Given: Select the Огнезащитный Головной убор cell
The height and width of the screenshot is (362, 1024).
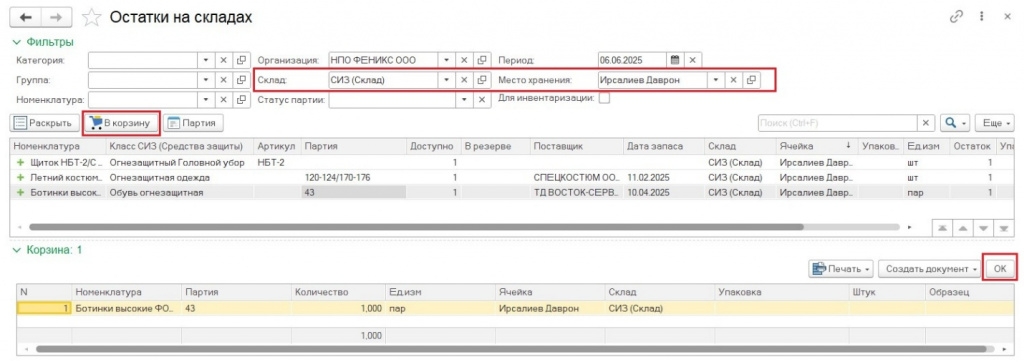Looking at the screenshot, I should [x=180, y=162].
